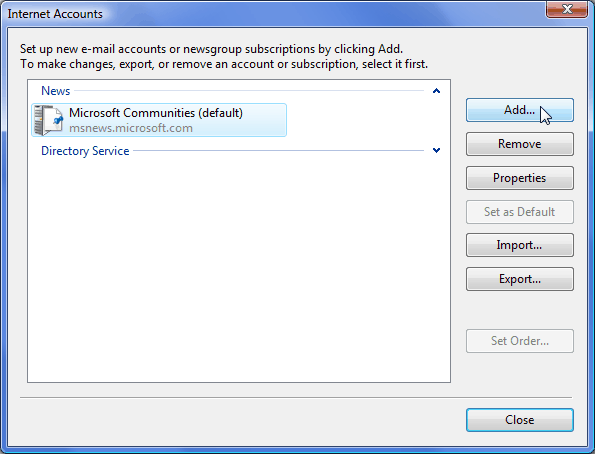This screenshot has height=454, width=595.
Task: Click the msnews.microsoft.com server address
Action: click(131, 128)
